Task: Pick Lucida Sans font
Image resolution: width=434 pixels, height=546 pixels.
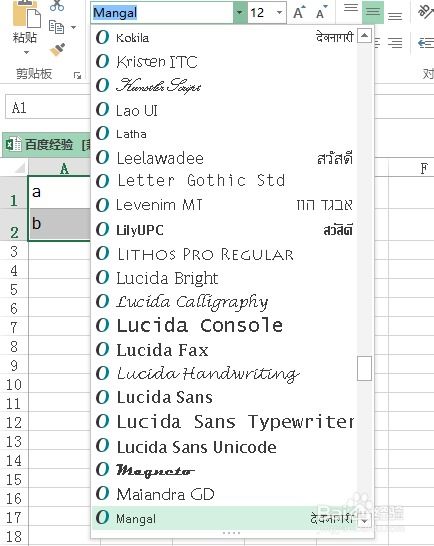Action: (224, 397)
